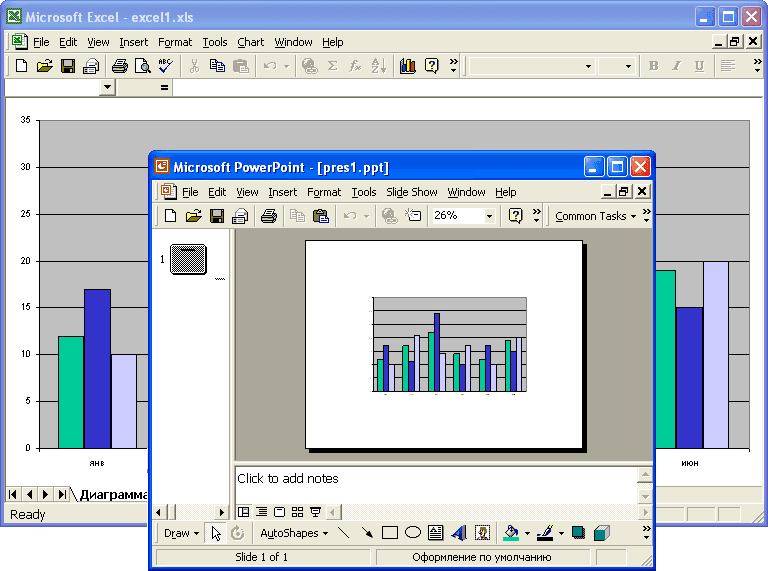This screenshot has height=571, width=768.
Task: Open AutoShapes dropdown
Action: 294,533
